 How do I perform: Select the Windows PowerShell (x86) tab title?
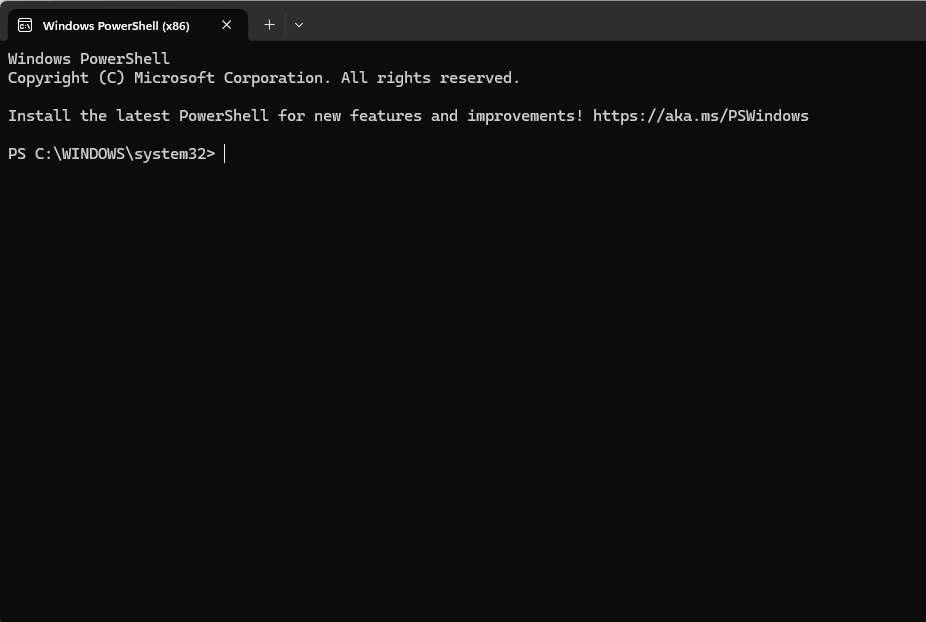coord(116,26)
